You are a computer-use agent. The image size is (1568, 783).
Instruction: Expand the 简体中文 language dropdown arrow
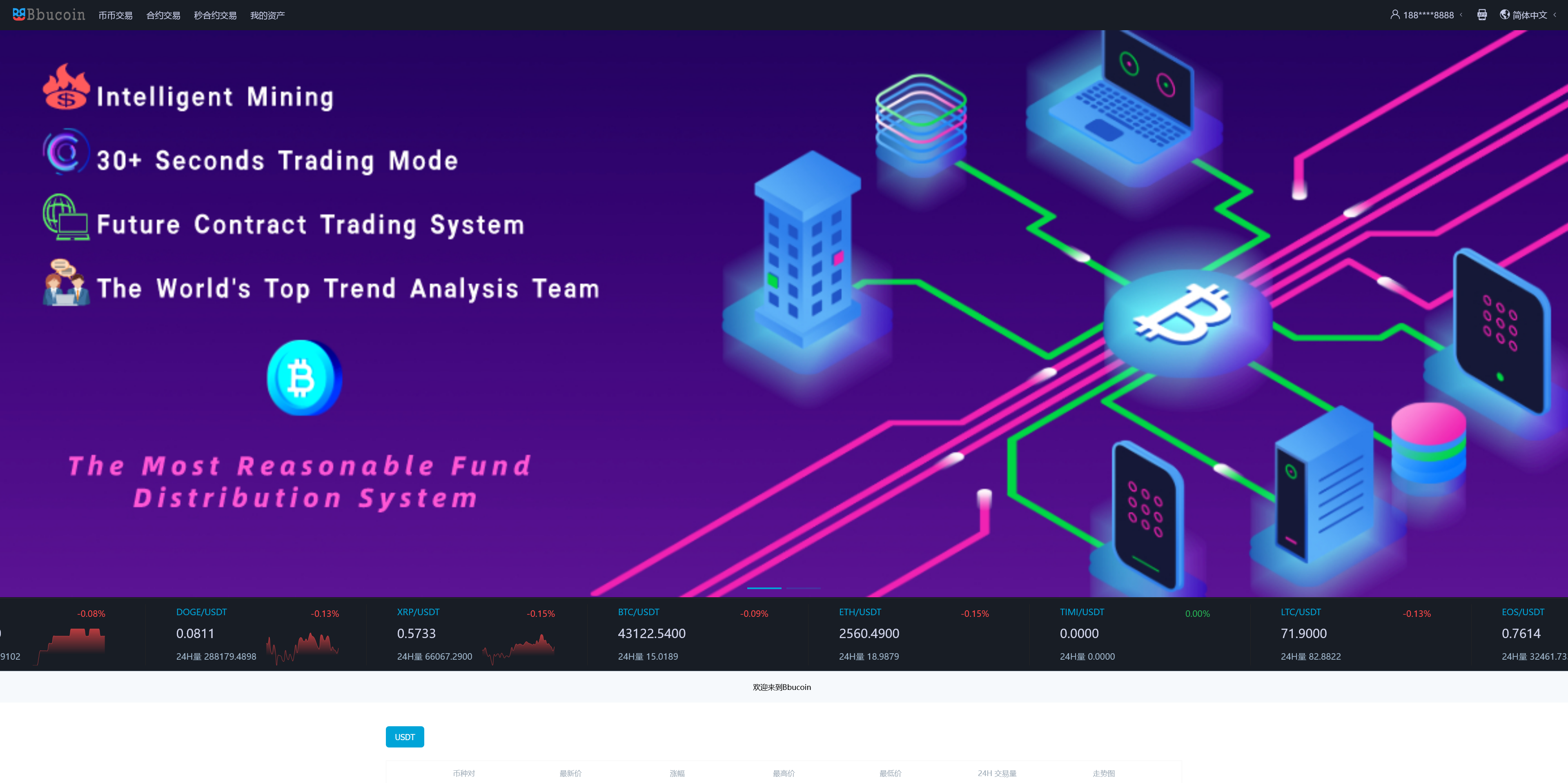1555,15
